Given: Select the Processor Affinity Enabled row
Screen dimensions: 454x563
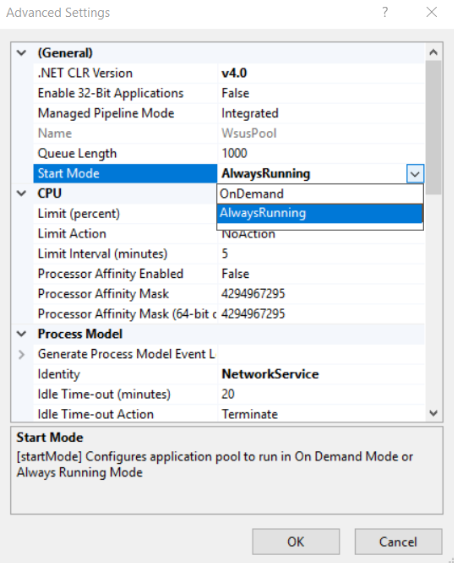Looking at the screenshot, I should (229, 274).
